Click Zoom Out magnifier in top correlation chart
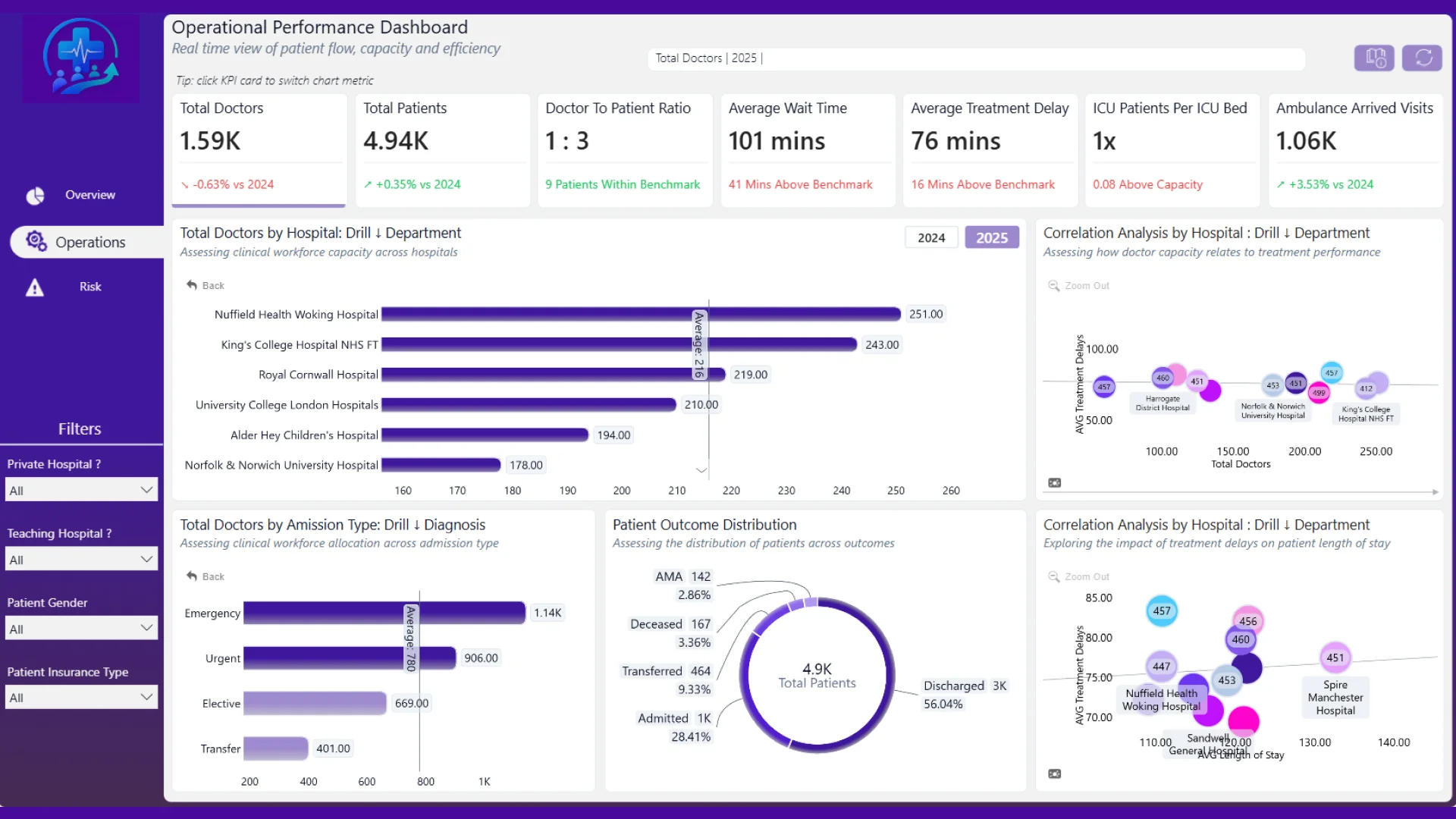This screenshot has width=1456, height=819. click(1054, 286)
